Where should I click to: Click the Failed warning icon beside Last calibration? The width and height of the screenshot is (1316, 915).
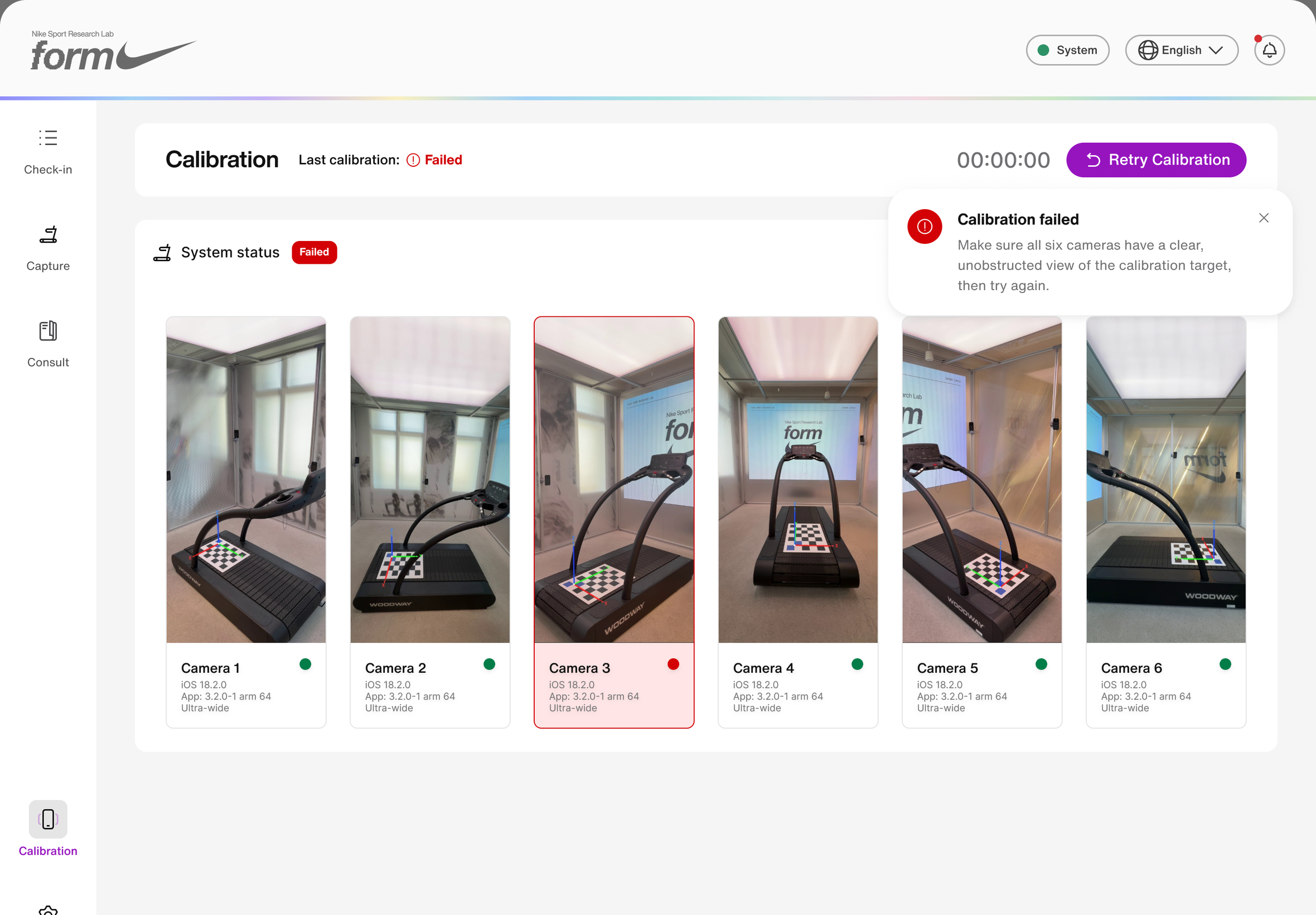(x=413, y=160)
